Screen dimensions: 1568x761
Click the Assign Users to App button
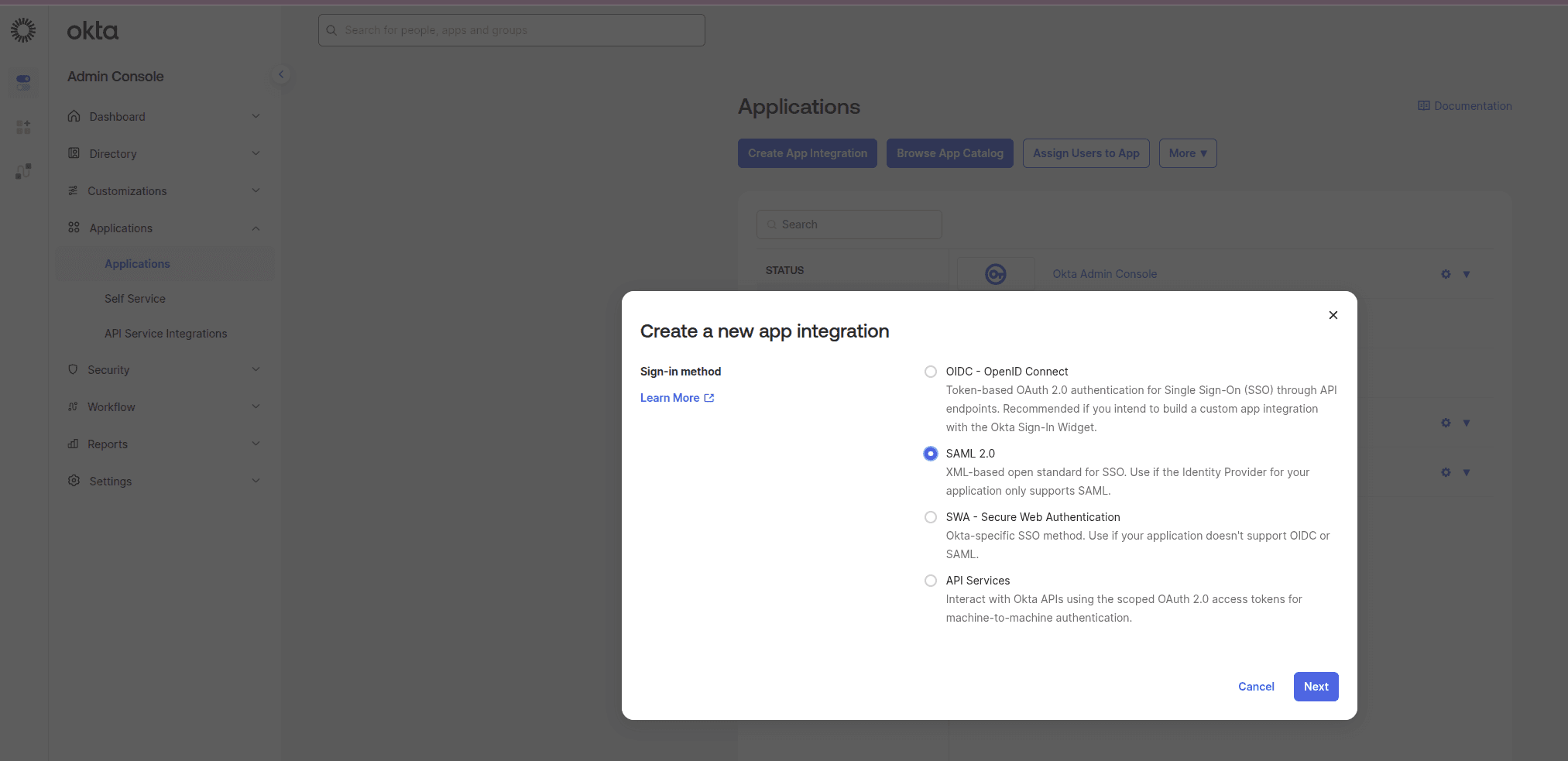click(x=1086, y=153)
